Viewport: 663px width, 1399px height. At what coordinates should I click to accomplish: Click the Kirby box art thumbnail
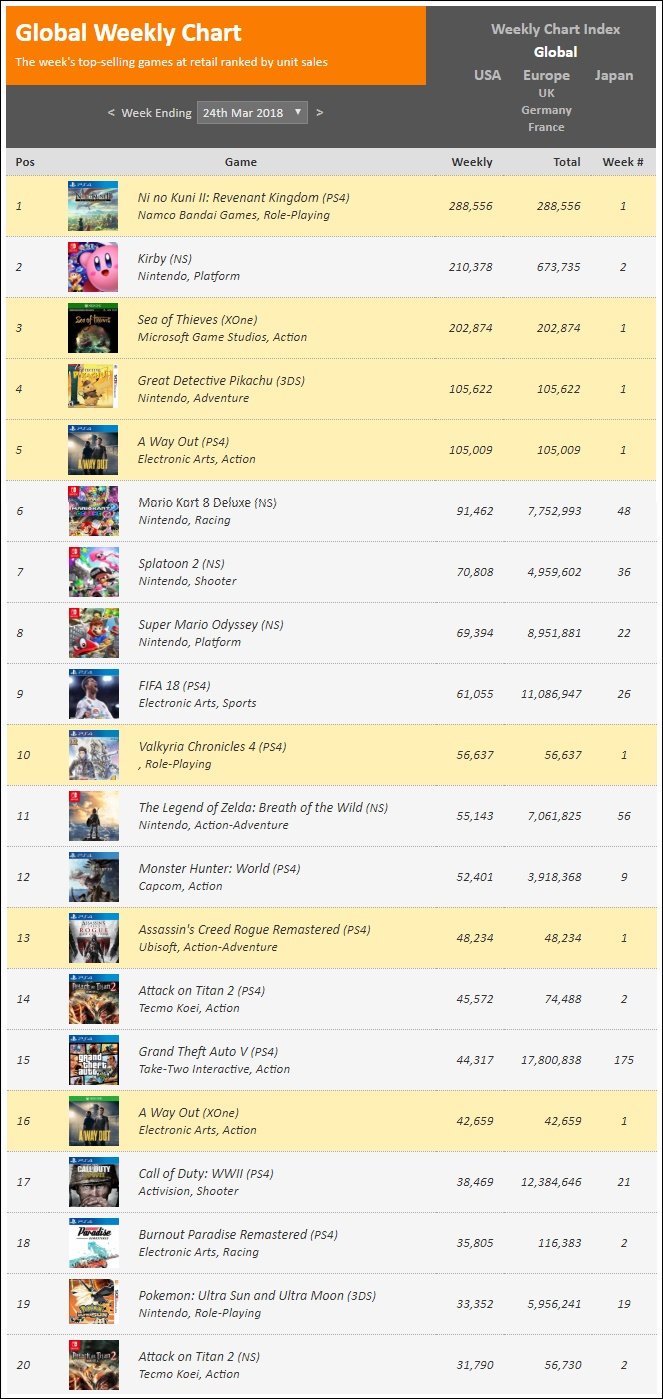pyautogui.click(x=93, y=267)
